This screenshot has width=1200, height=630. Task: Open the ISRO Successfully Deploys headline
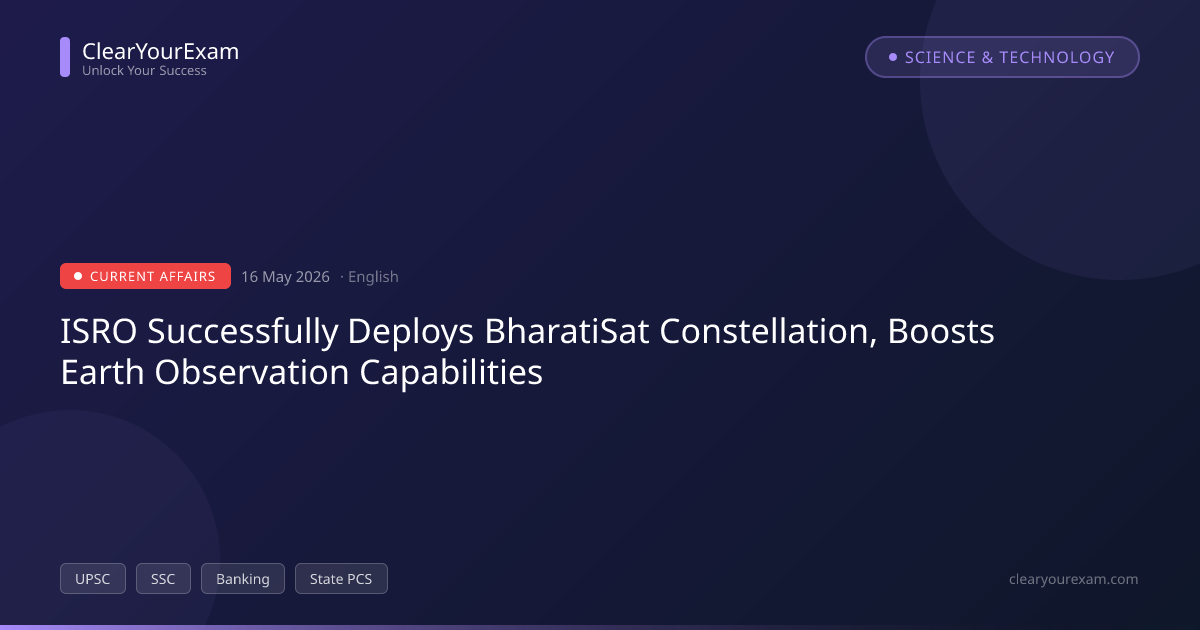coord(527,352)
